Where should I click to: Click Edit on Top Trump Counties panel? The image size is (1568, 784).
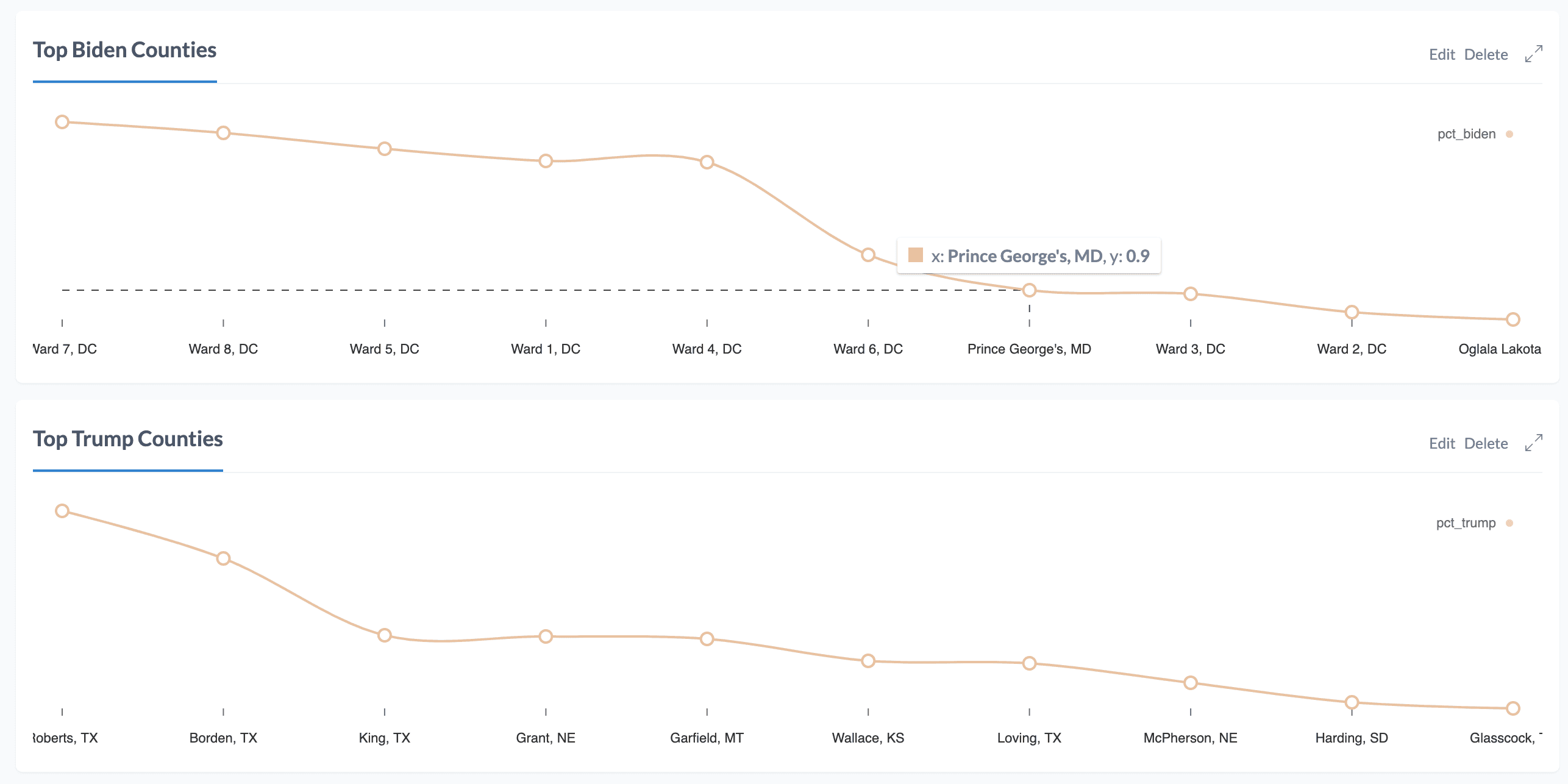[x=1441, y=444]
